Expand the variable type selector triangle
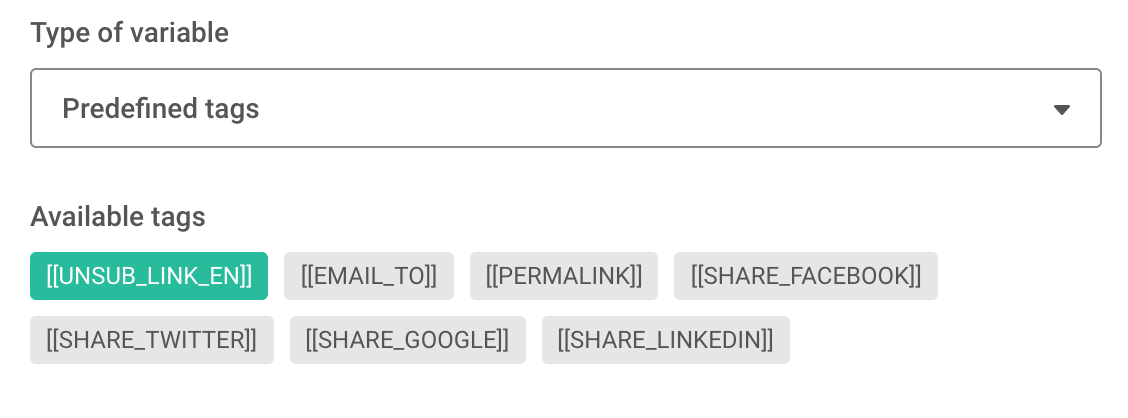 (1061, 109)
